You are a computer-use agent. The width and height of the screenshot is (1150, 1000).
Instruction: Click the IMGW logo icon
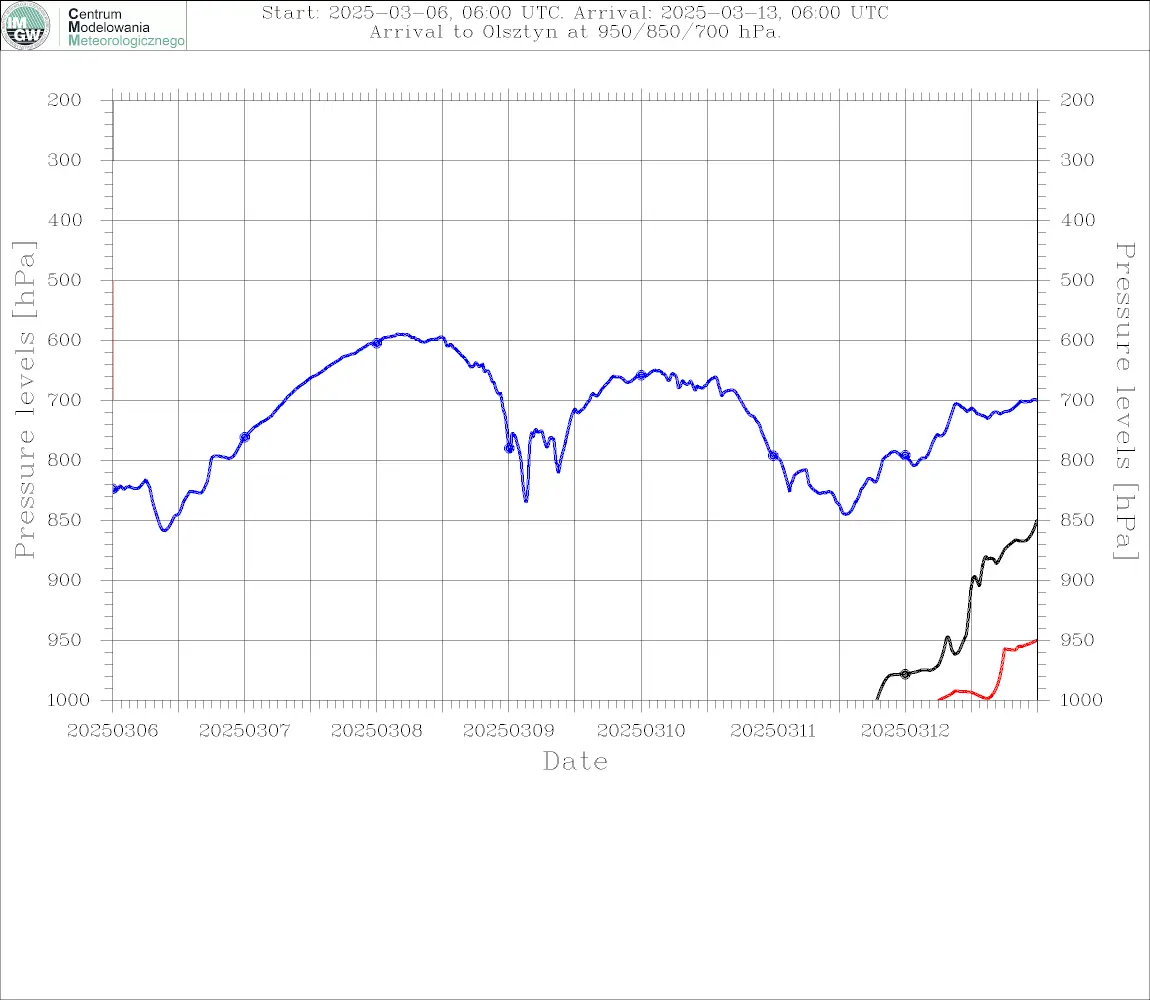[x=26, y=26]
